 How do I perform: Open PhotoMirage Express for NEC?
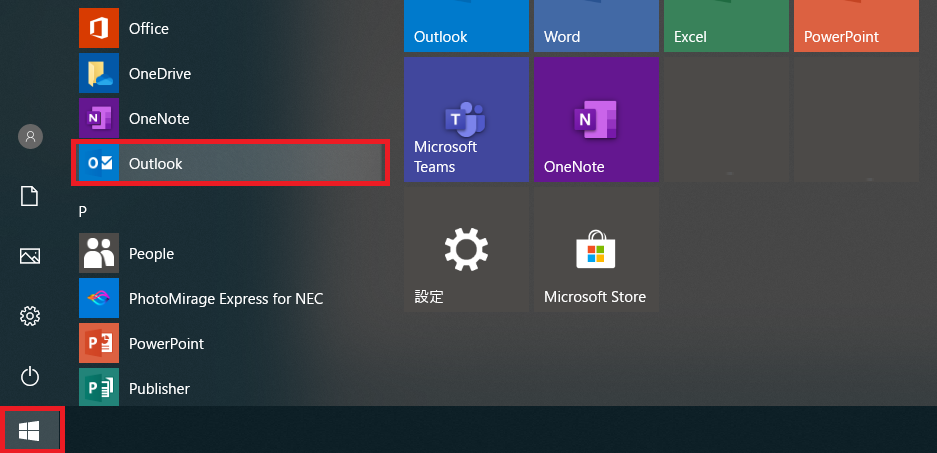click(230, 298)
